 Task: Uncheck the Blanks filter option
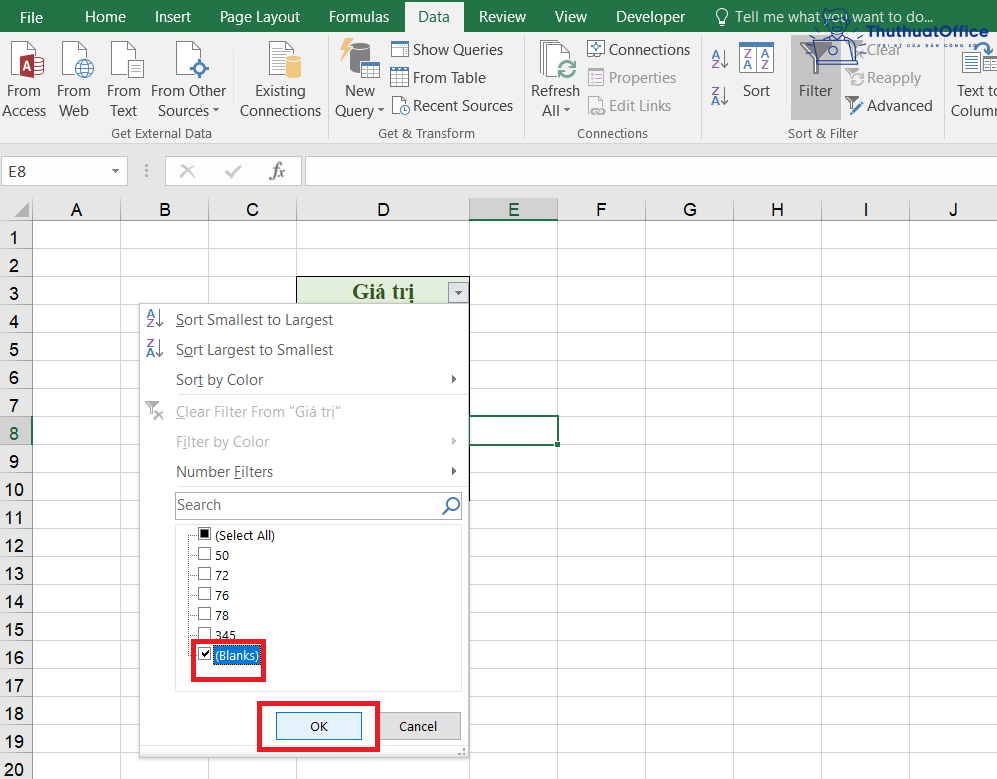tap(205, 655)
